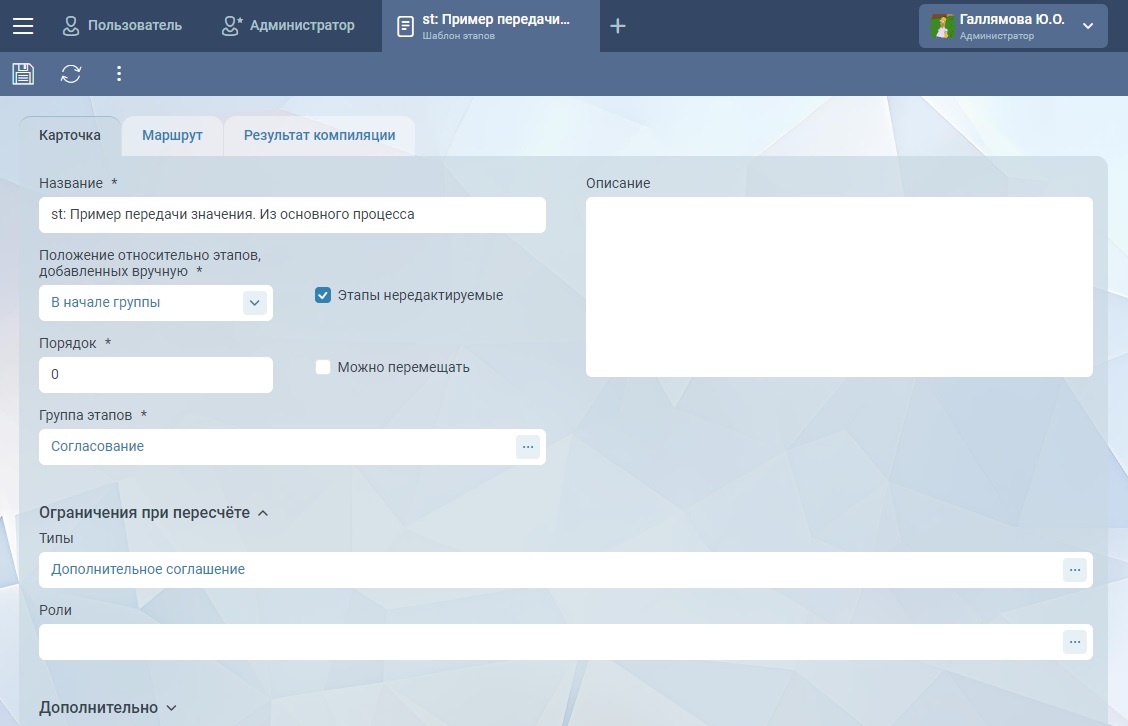Collapse Ограничения при пересчёте section

coord(263,513)
